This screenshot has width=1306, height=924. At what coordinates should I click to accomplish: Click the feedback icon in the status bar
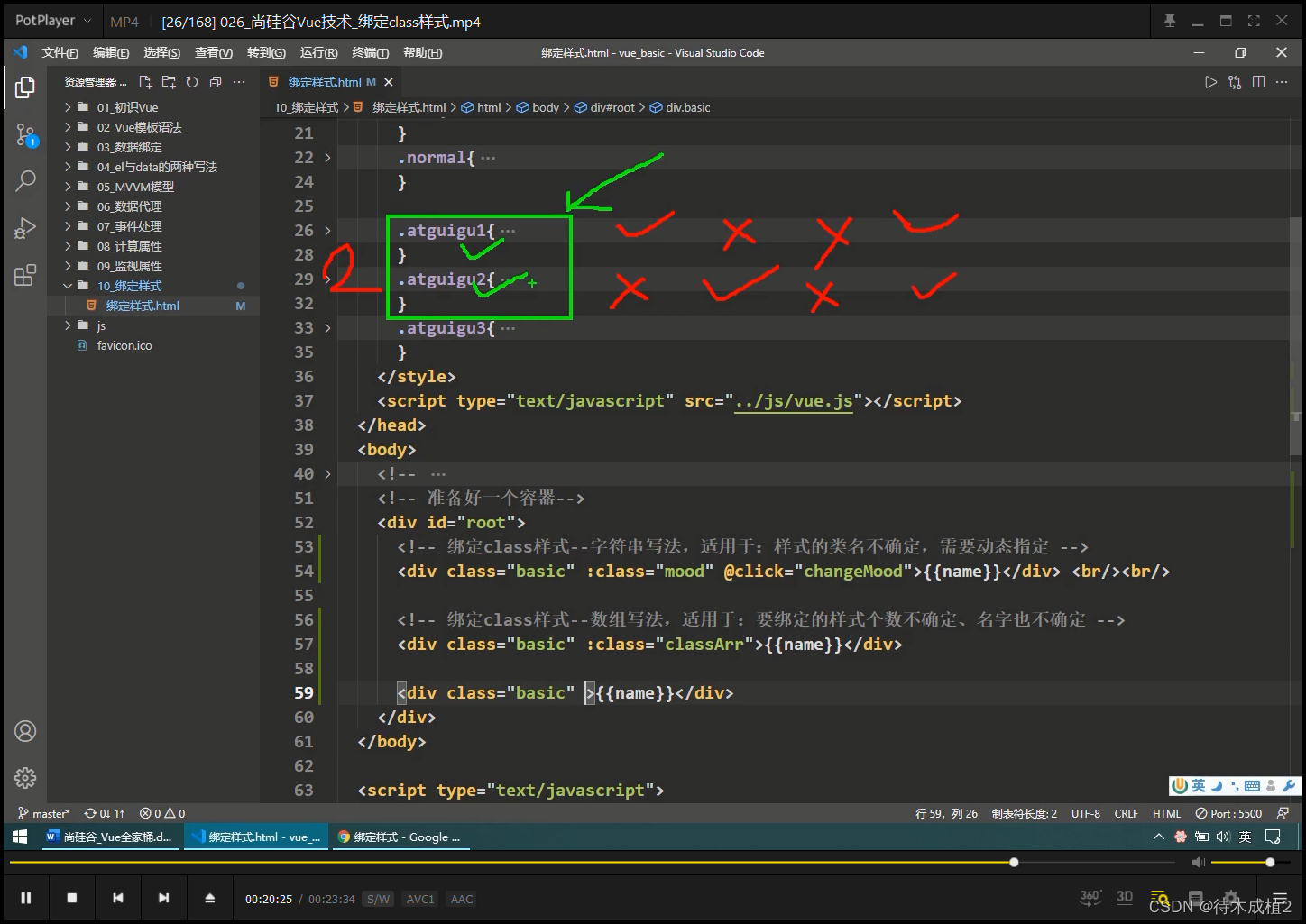pos(1283,813)
